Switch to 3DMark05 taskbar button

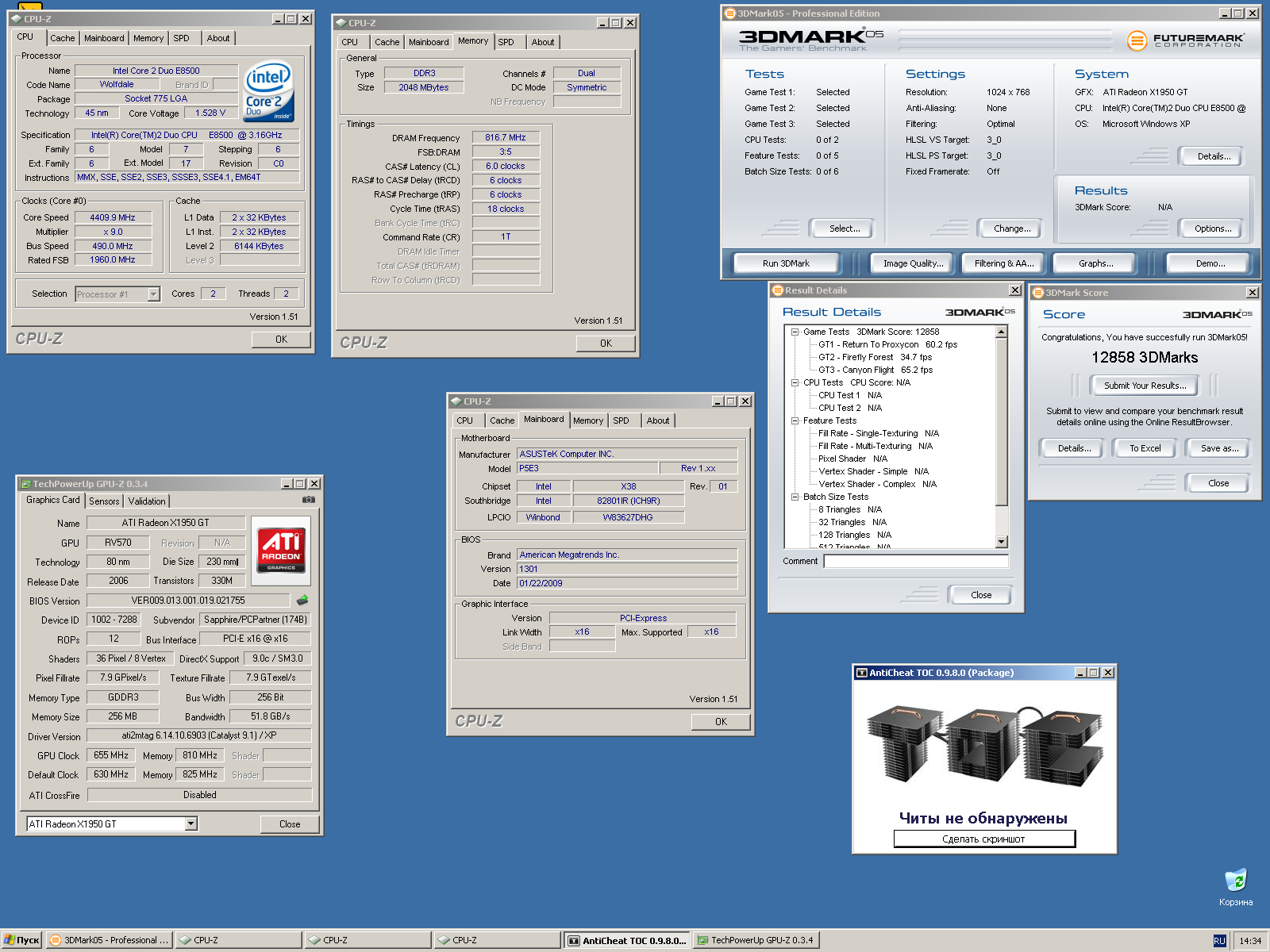click(x=109, y=940)
